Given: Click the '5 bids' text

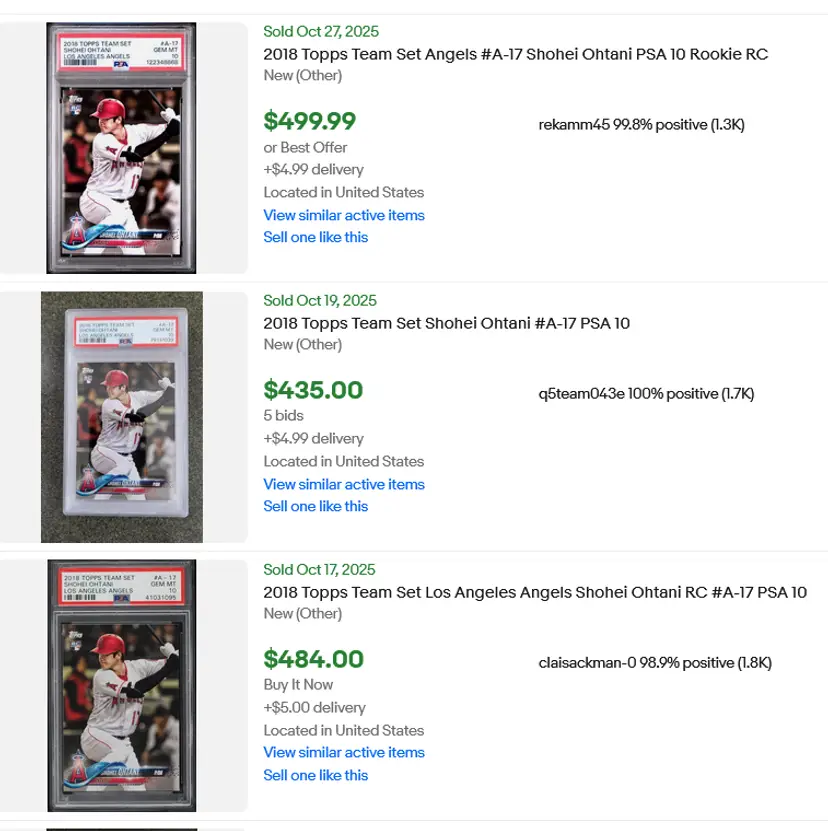Looking at the screenshot, I should (x=283, y=416).
